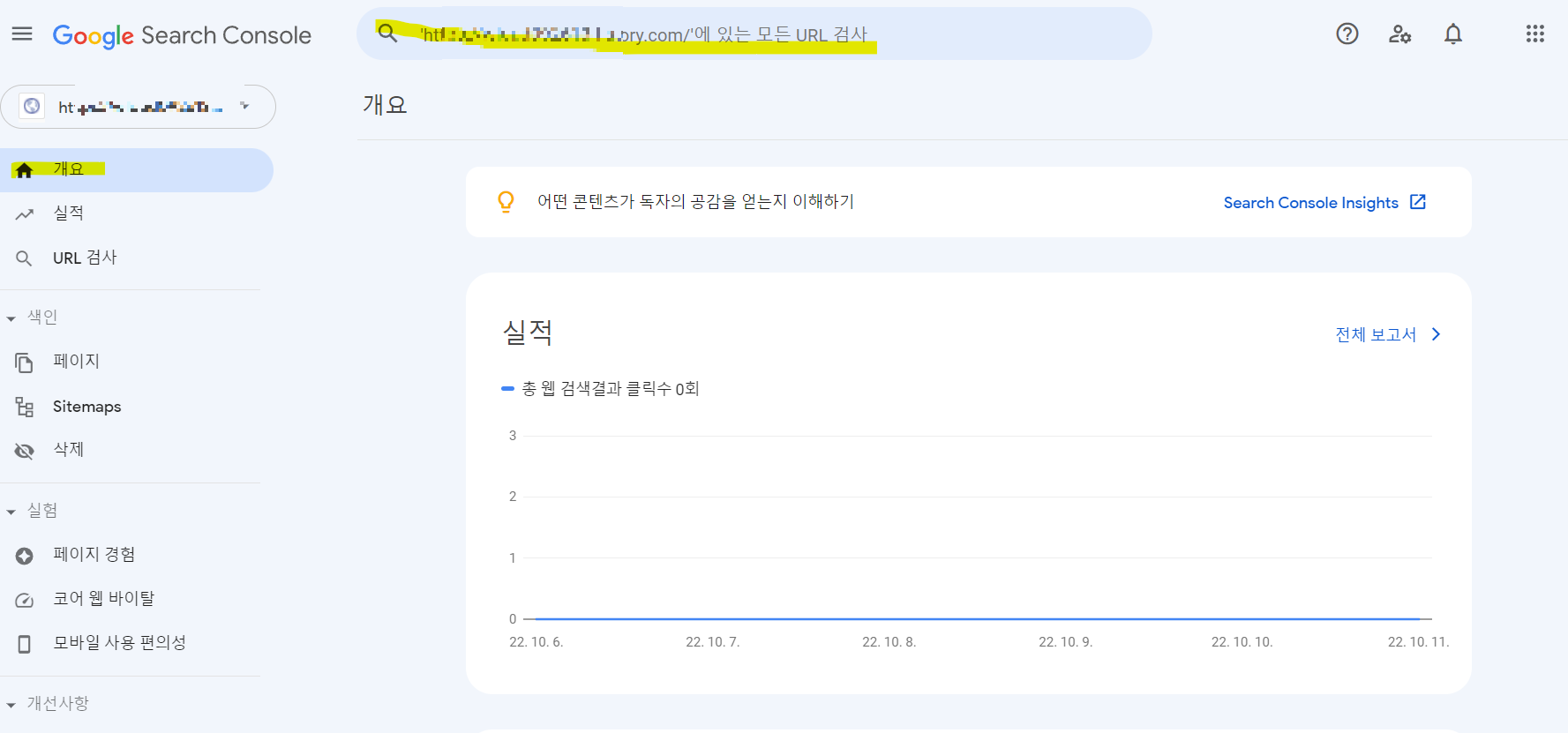Click the property globe icon

click(x=32, y=107)
